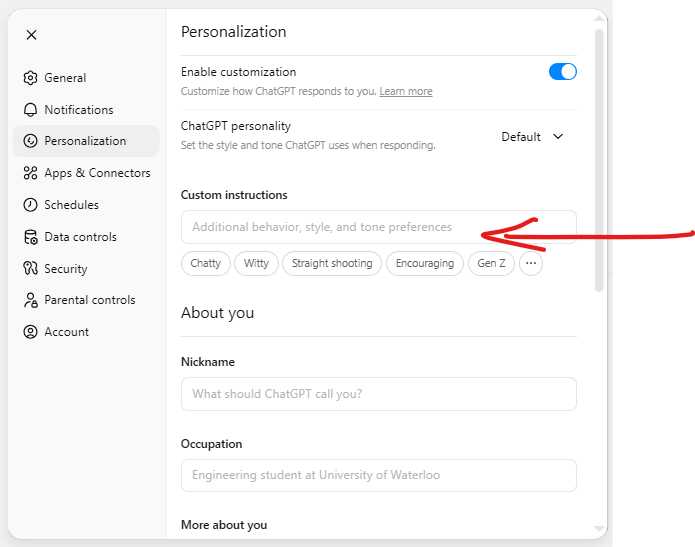Click the Security icon
This screenshot has width=695, height=547.
point(31,269)
